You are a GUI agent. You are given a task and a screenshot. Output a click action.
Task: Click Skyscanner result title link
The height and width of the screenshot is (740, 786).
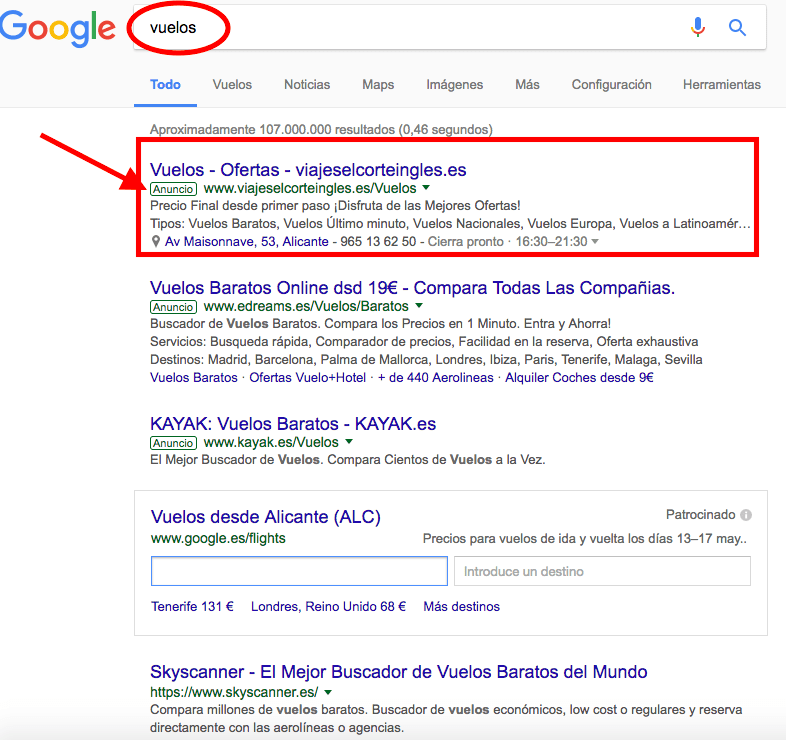398,672
